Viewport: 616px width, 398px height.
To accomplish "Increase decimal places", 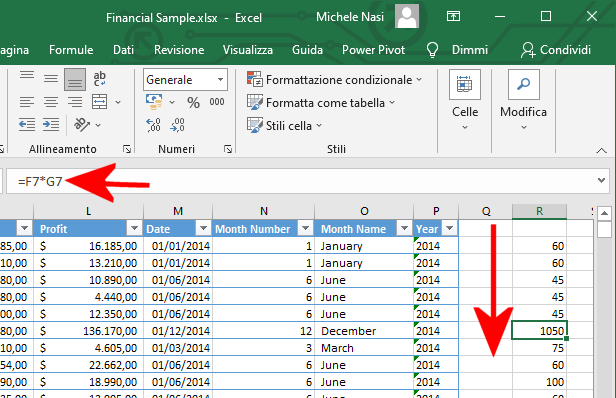I will pyautogui.click(x=153, y=125).
